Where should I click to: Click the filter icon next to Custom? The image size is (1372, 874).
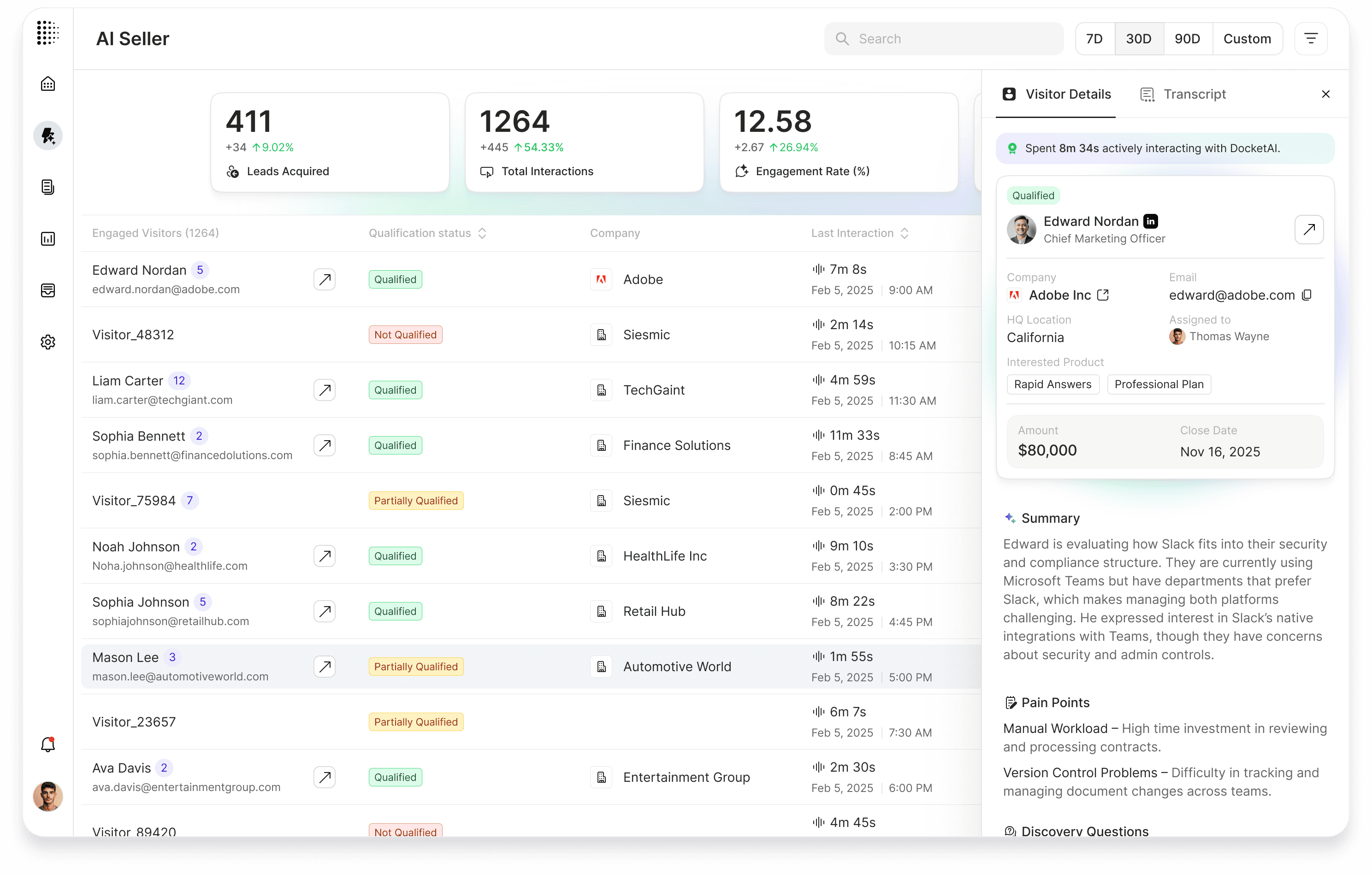pos(1311,39)
